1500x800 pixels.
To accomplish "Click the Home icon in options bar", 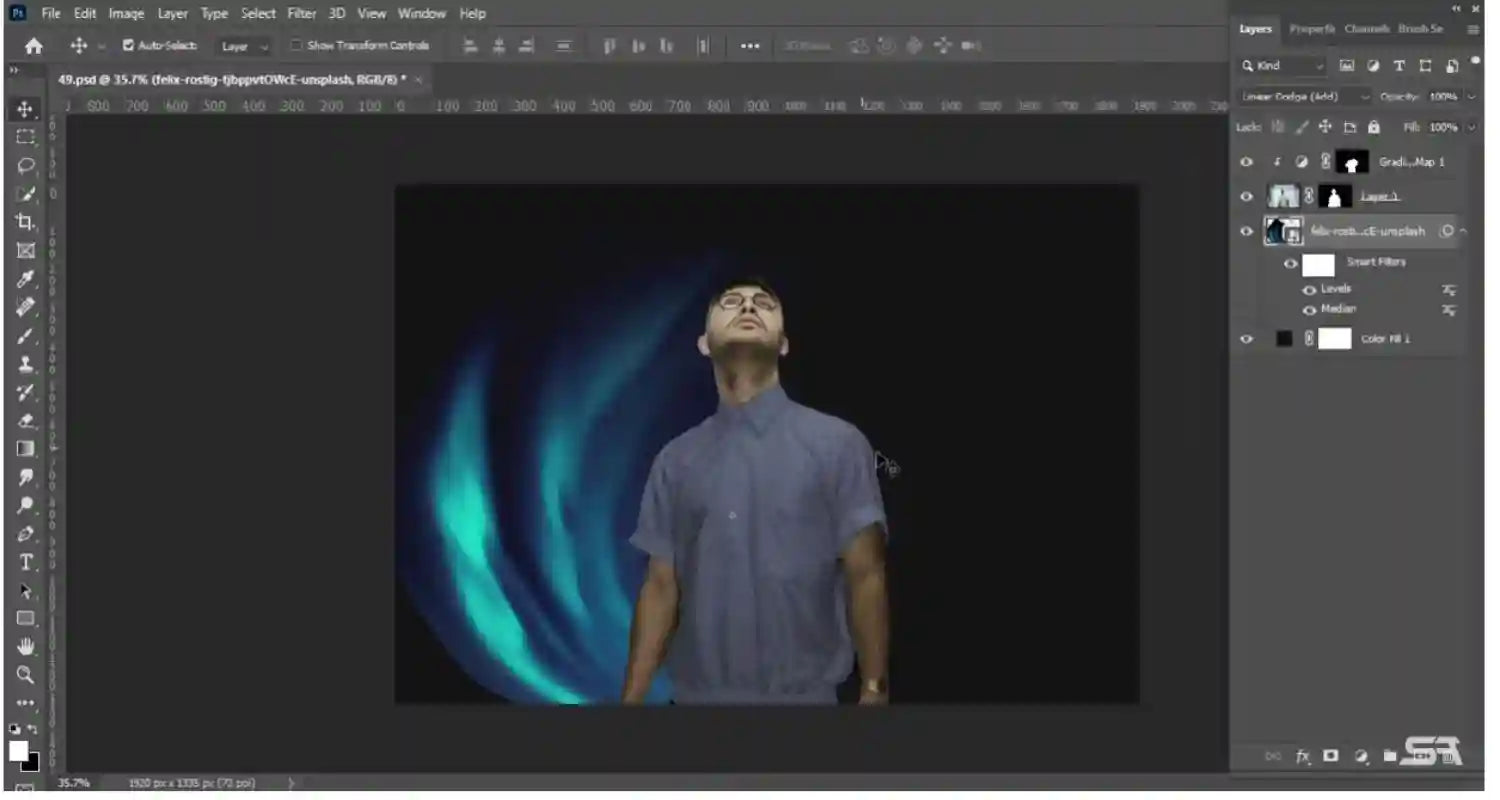I will coord(34,46).
